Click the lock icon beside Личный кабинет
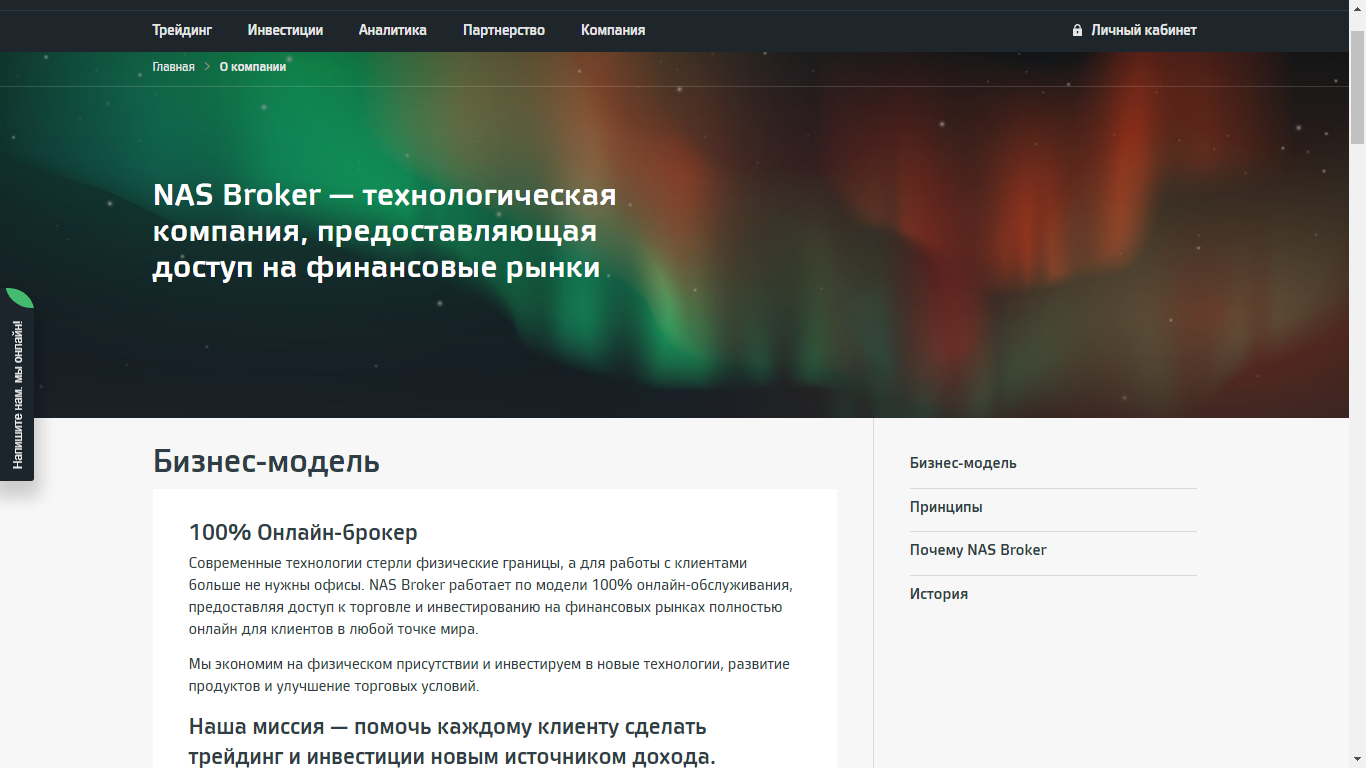 (x=1077, y=30)
